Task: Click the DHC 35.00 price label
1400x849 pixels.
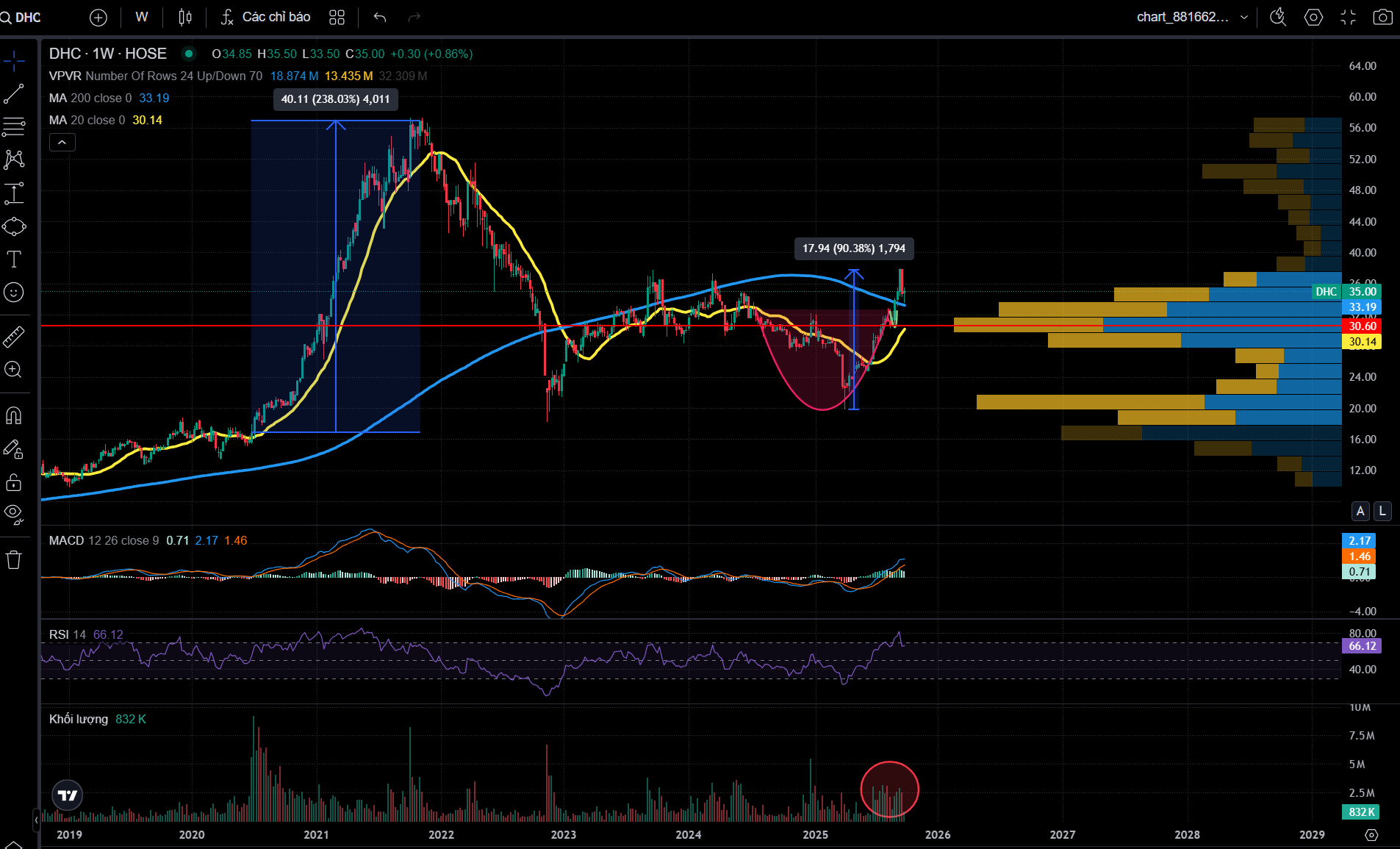Action: point(1346,292)
